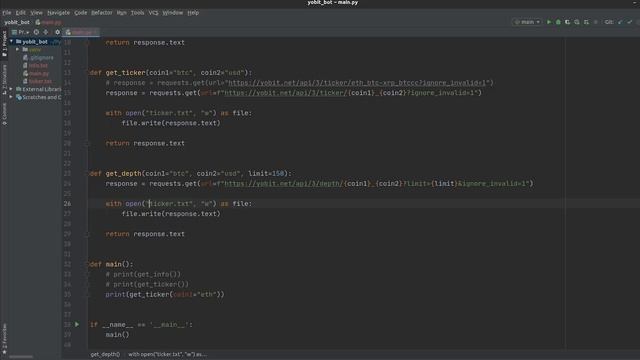The height and width of the screenshot is (360, 640).
Task: Click the .gitignore file icon in project tree
Action: tap(25, 58)
